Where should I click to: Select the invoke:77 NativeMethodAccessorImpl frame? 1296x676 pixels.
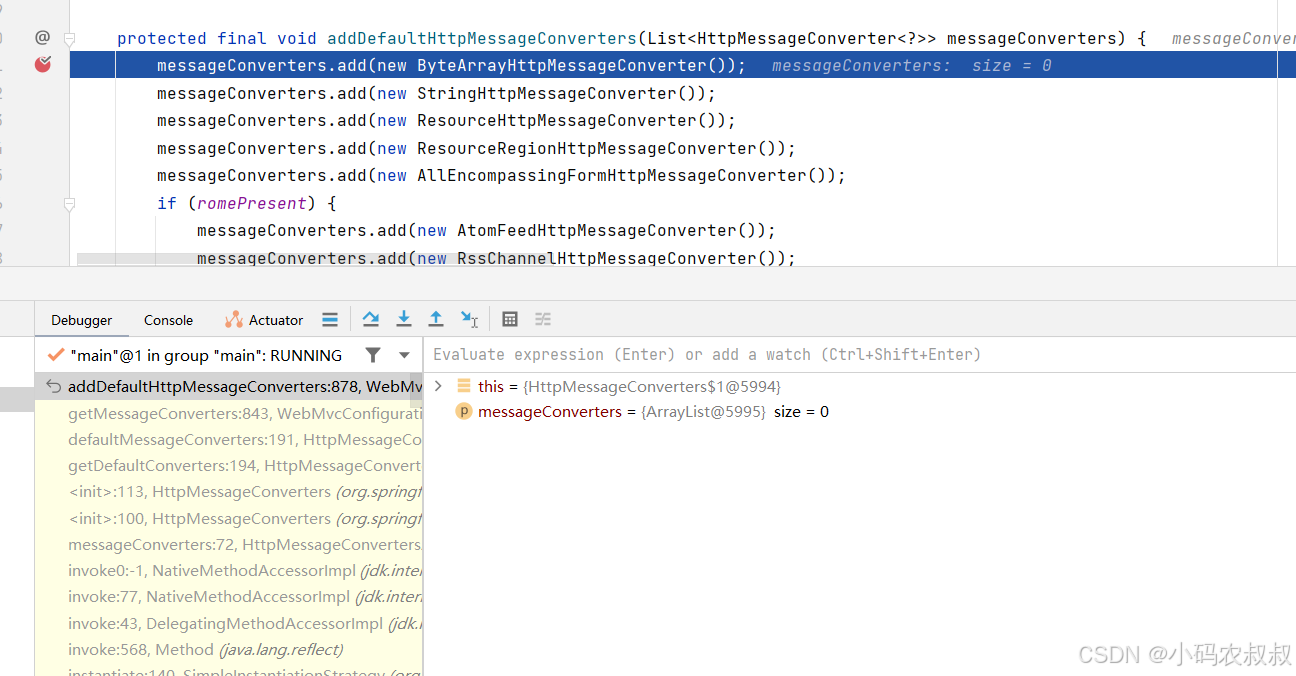pyautogui.click(x=229, y=597)
